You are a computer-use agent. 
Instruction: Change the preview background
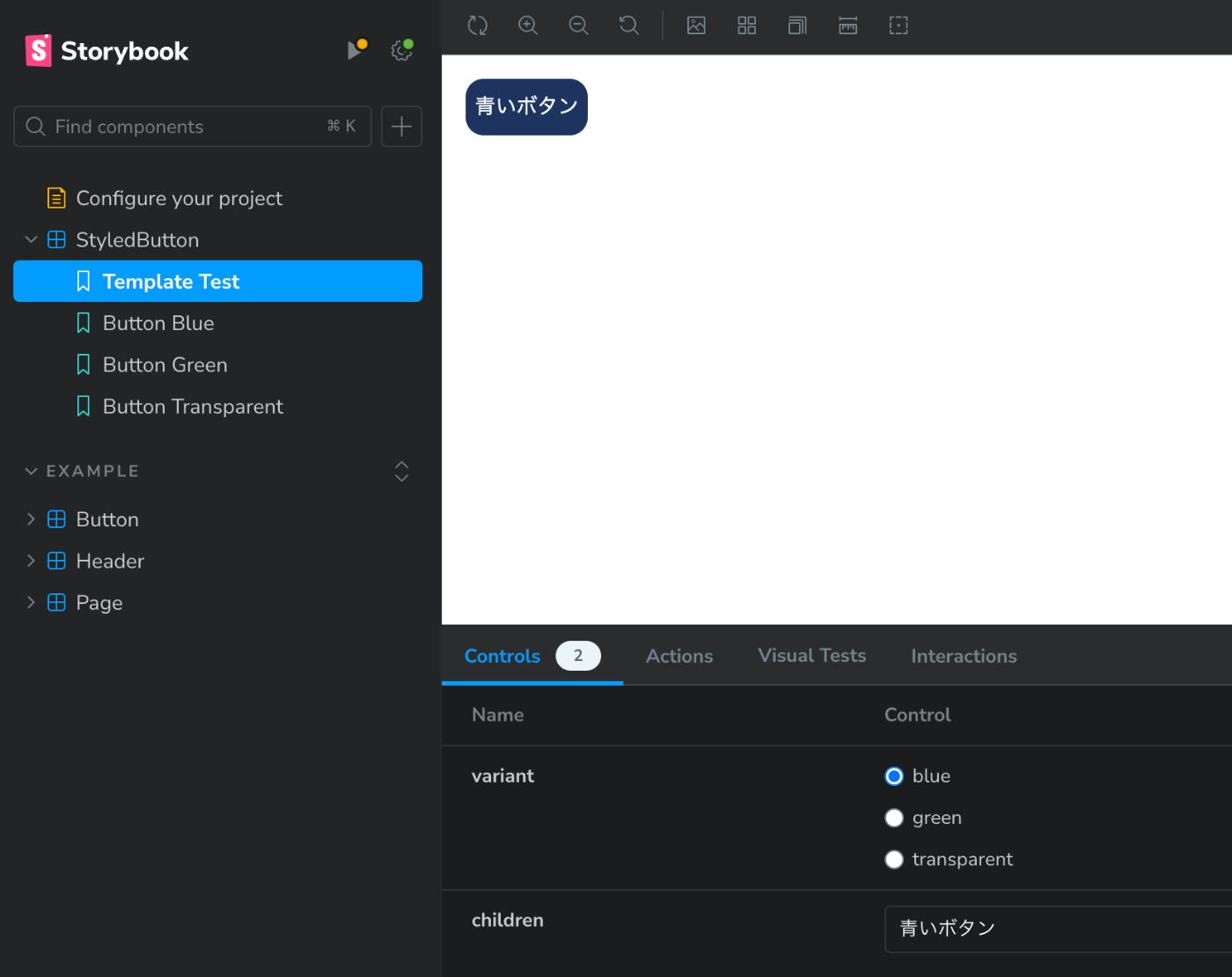click(x=696, y=26)
